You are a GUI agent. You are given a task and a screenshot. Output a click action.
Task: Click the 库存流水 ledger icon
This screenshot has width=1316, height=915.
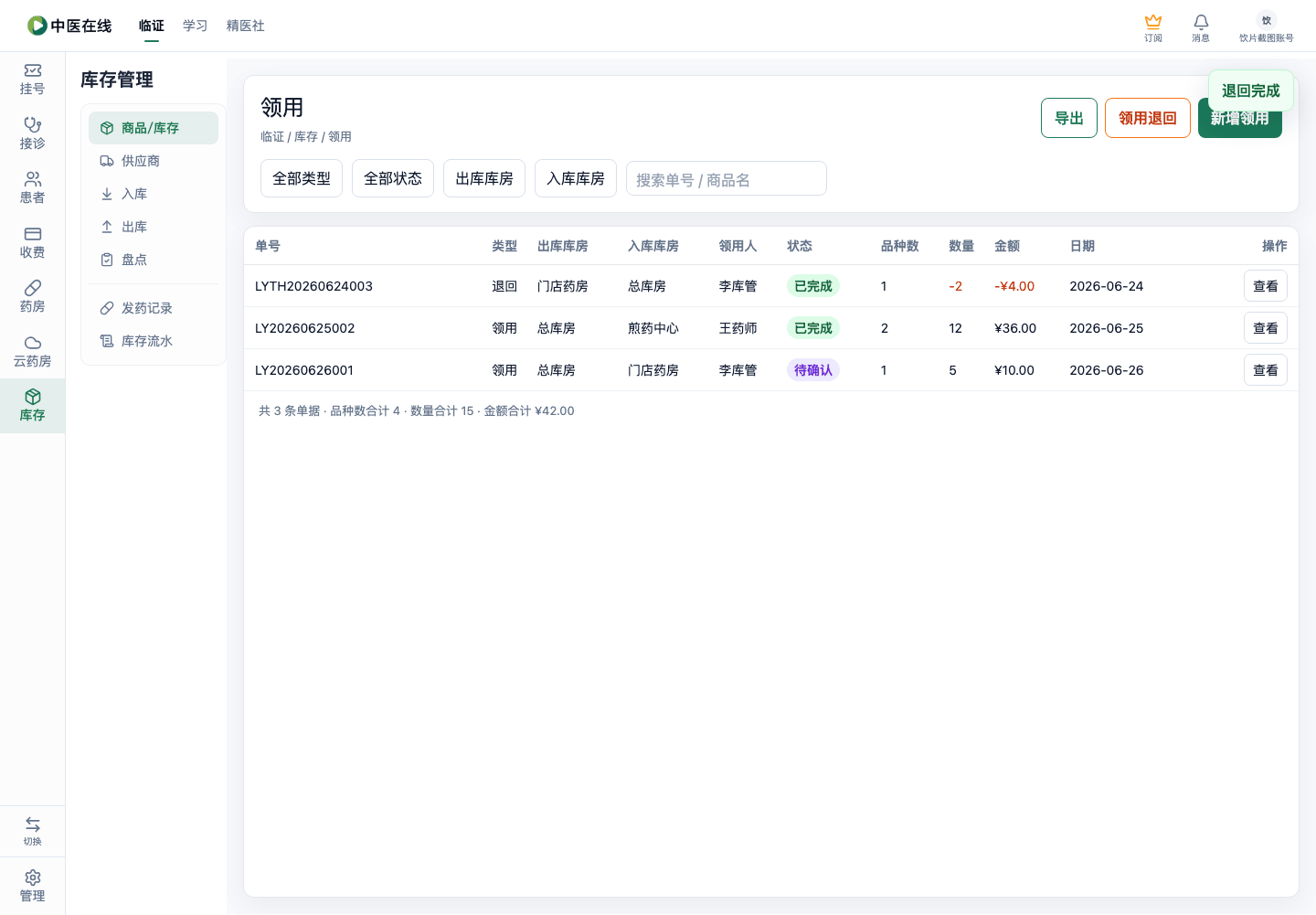pos(107,341)
